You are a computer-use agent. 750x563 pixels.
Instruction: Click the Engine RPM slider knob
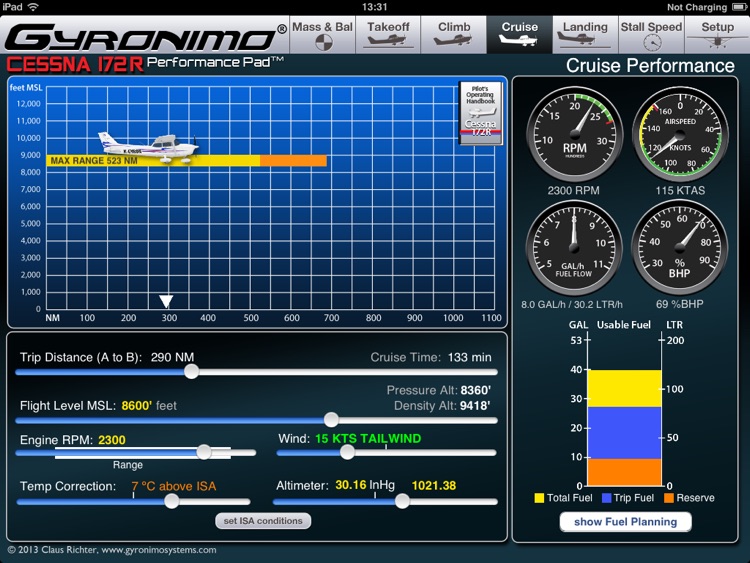204,452
